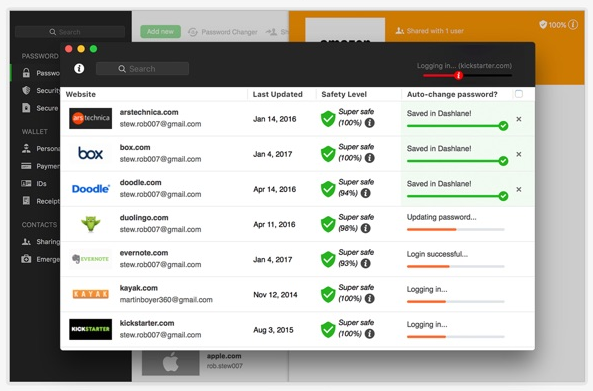The image size is (593, 391).
Task: Click the Aug 3, 2015 date cell
Action: click(273, 330)
